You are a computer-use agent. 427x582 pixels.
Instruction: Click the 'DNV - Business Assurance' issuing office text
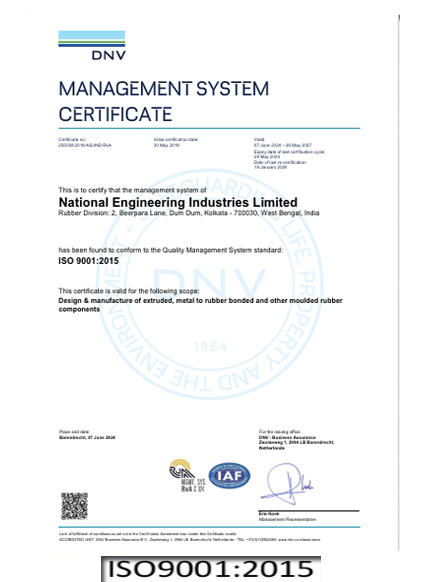pos(287,437)
